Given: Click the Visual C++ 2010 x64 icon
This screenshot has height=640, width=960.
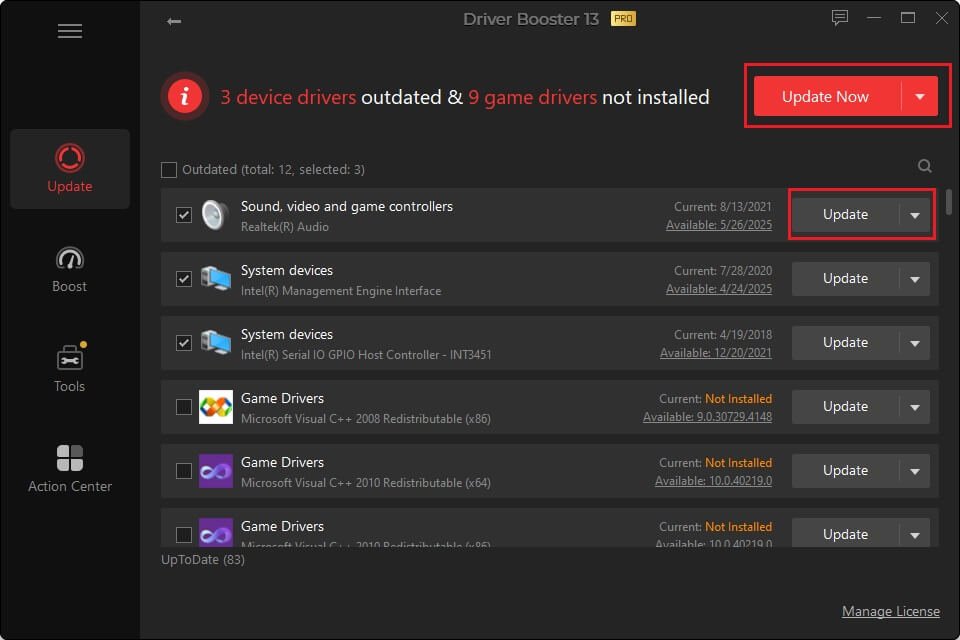Looking at the screenshot, I should pos(216,471).
